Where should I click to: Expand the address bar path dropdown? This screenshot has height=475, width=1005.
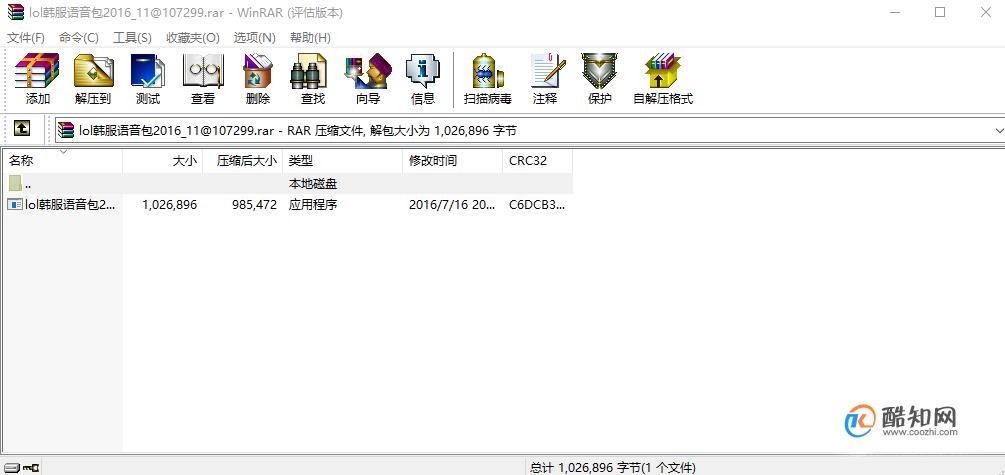(999, 131)
